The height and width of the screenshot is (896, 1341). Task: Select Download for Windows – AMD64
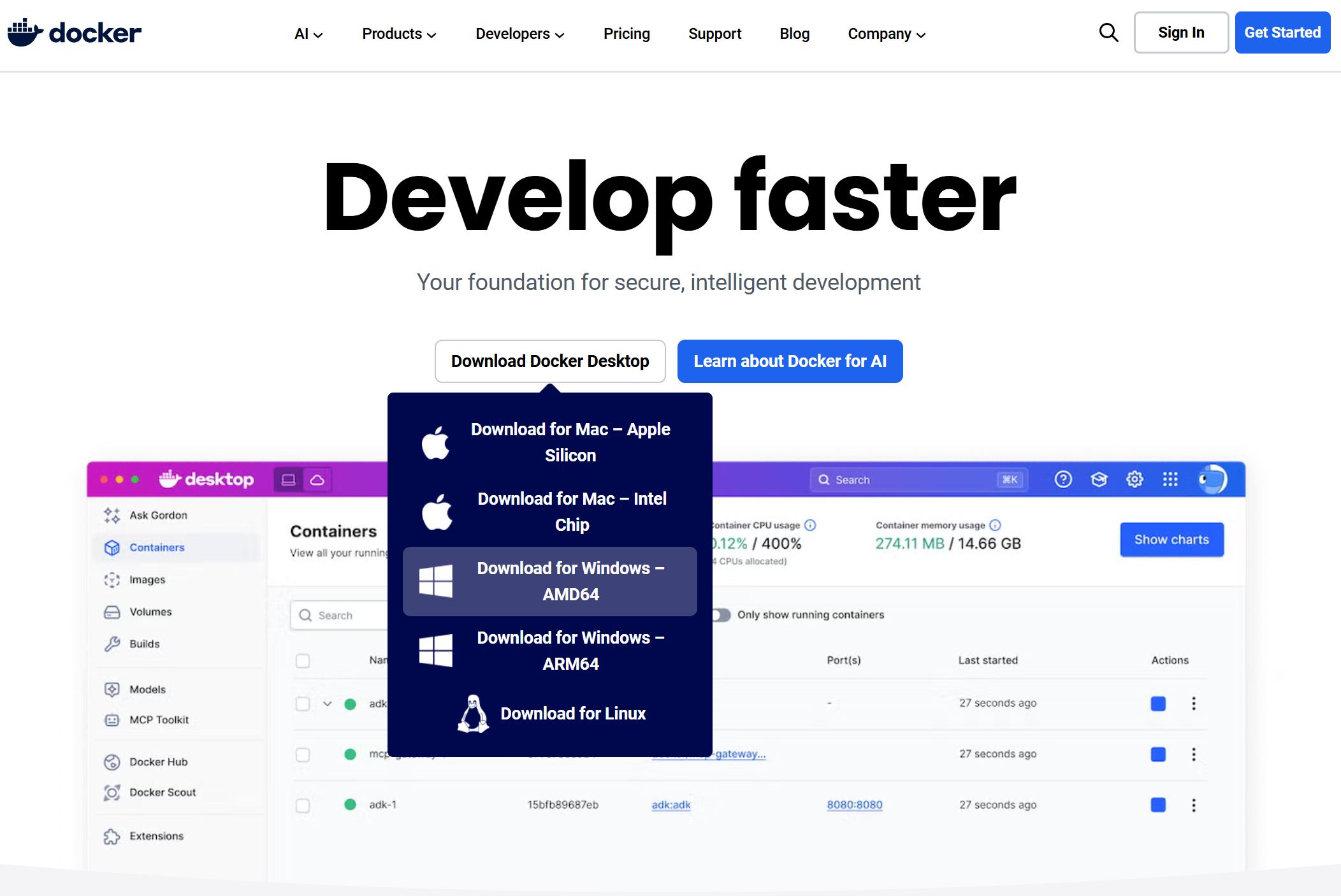pyautogui.click(x=550, y=581)
